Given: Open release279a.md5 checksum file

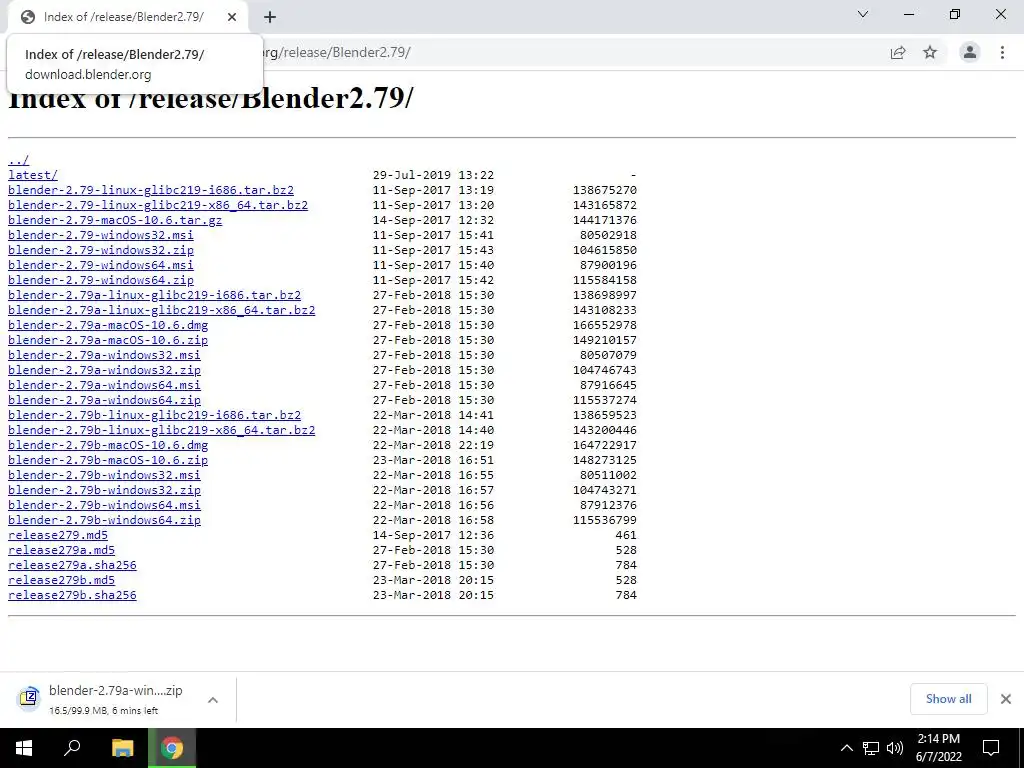Looking at the screenshot, I should click(x=61, y=551).
